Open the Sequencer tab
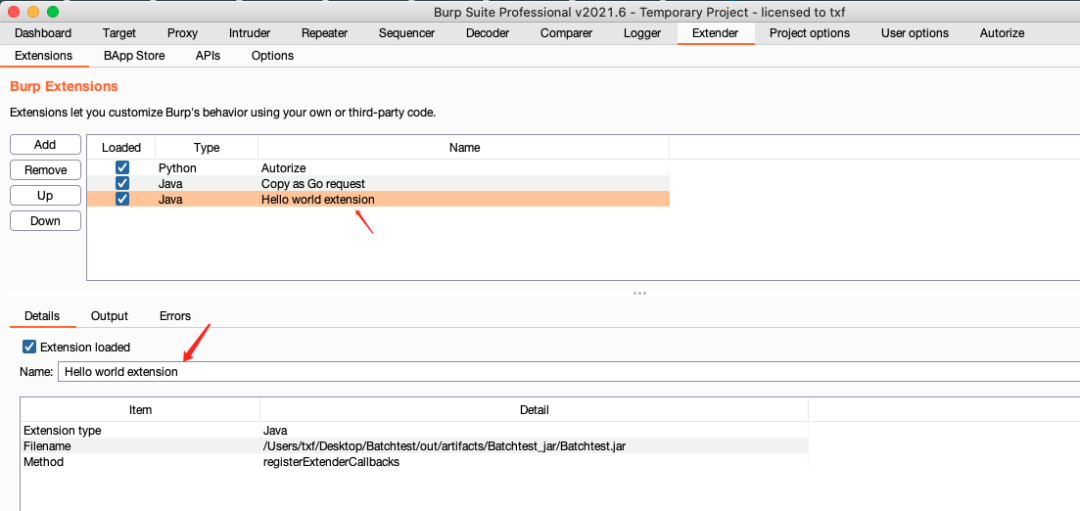Viewport: 1080px width, 511px height. pyautogui.click(x=406, y=33)
